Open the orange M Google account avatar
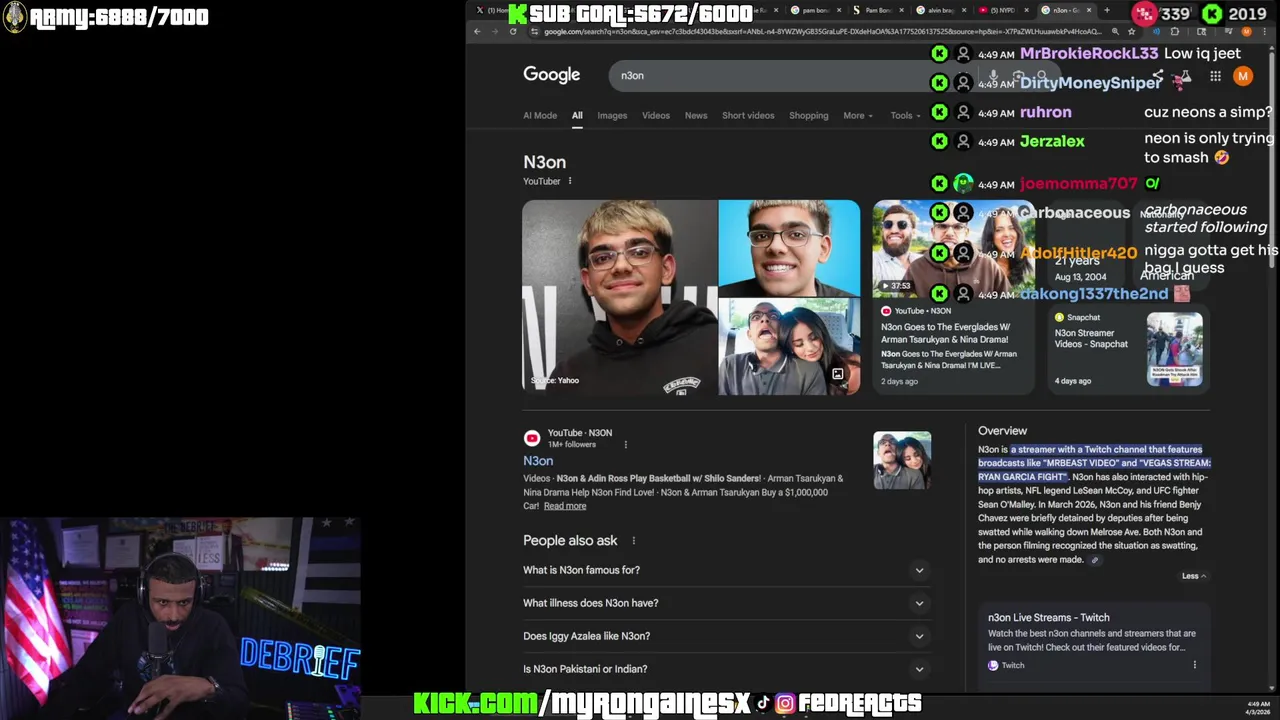1280x720 pixels. point(1243,76)
